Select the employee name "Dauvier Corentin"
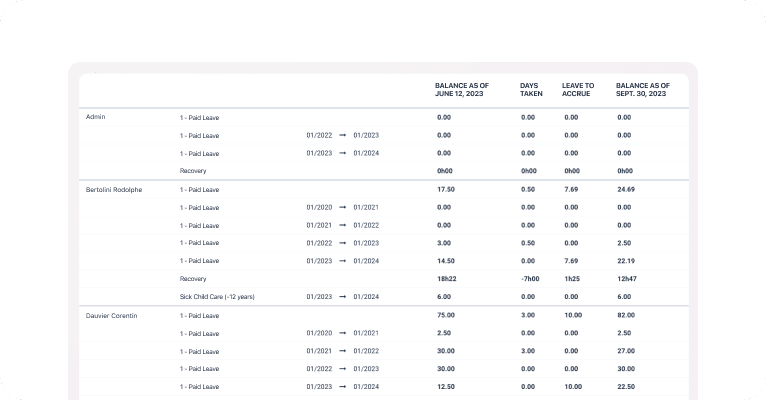 (x=111, y=316)
